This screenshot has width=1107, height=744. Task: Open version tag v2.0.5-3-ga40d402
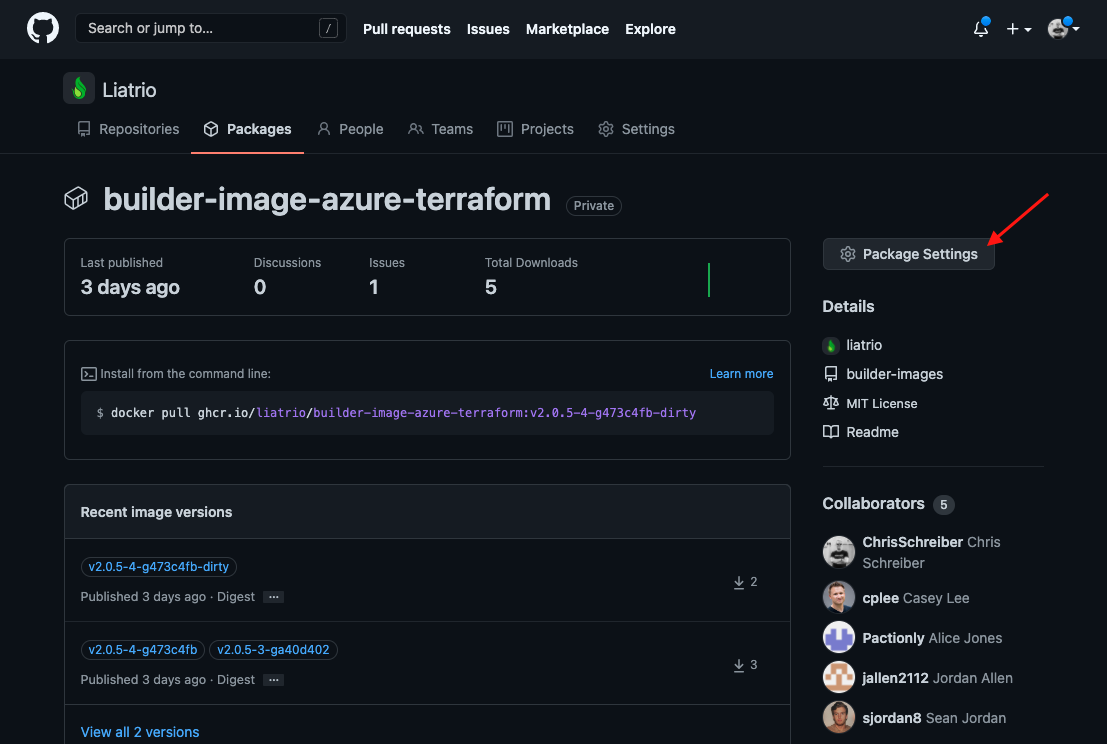click(273, 649)
